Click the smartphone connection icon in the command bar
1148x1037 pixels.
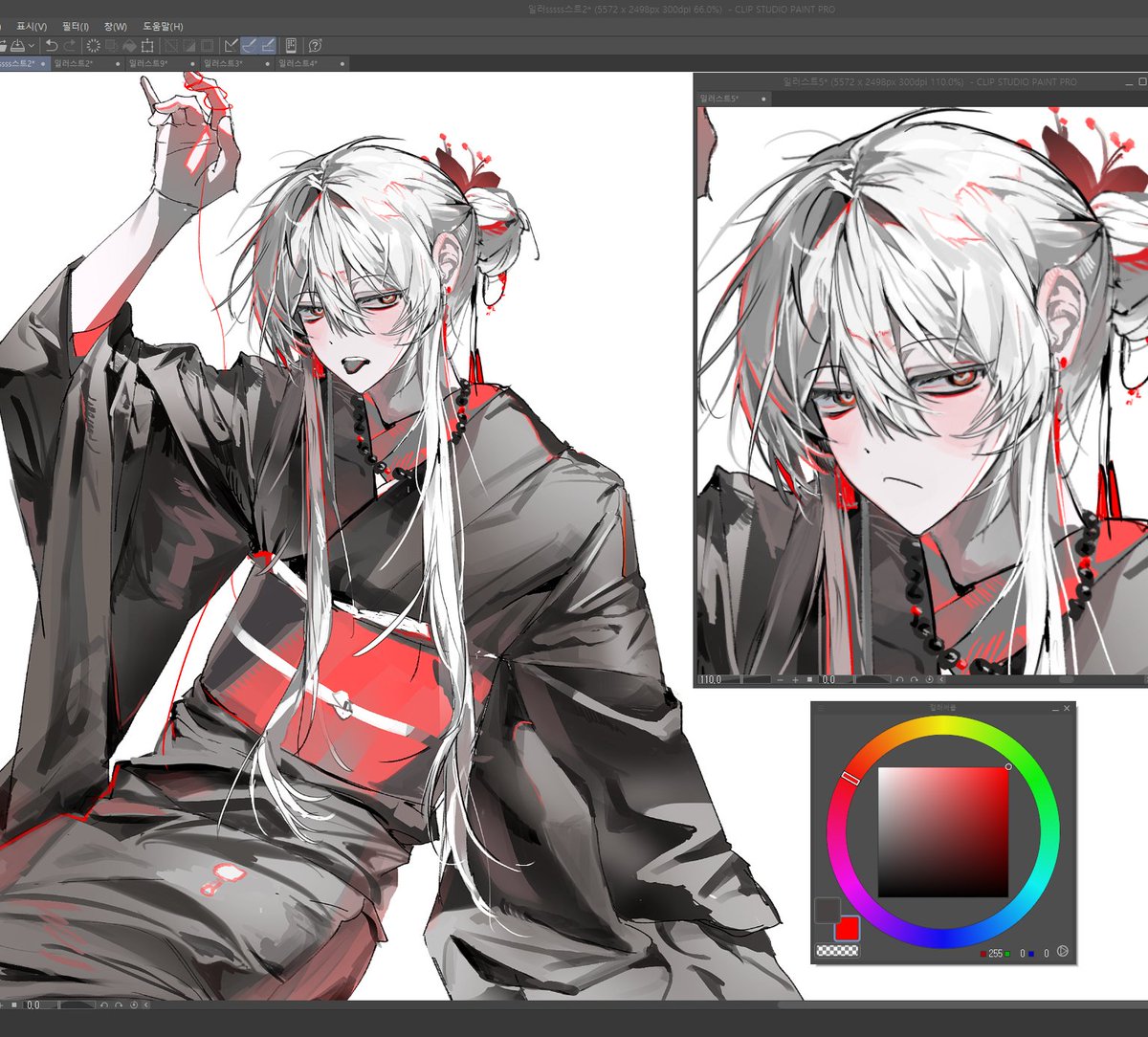point(291,46)
